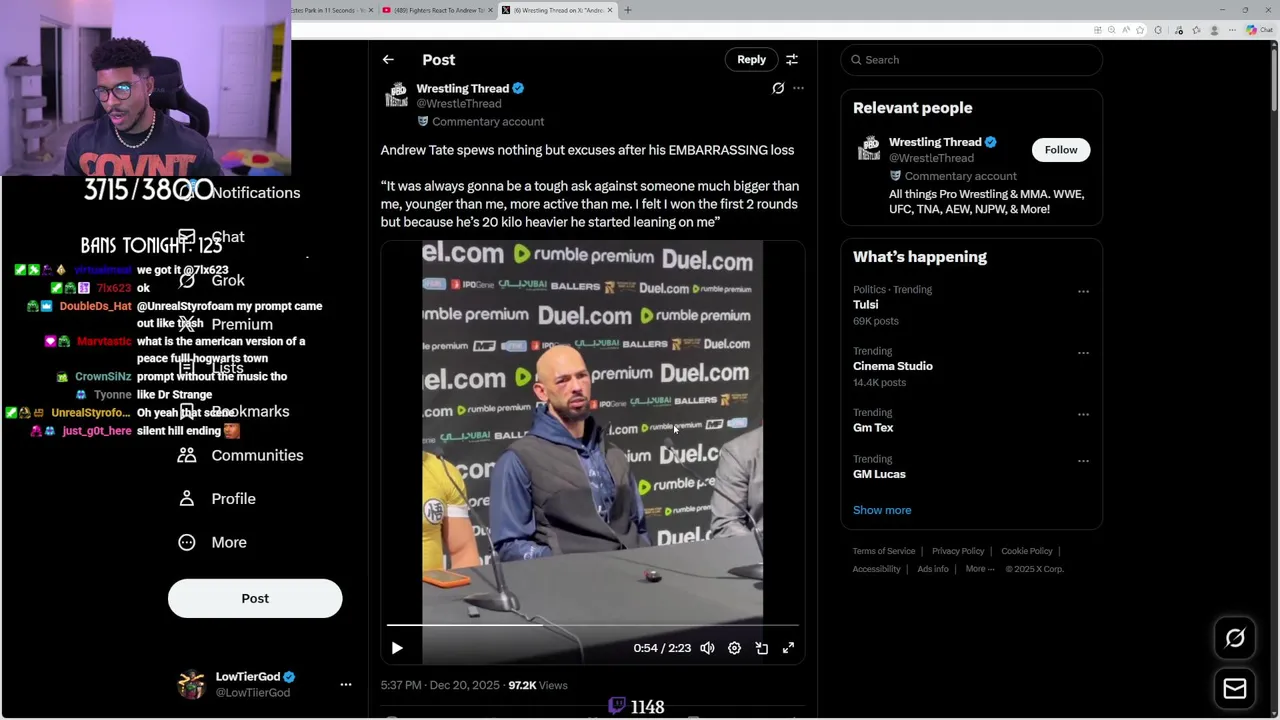Open the Tulsi trending topic
This screenshot has height=720, width=1280.
coord(866,305)
